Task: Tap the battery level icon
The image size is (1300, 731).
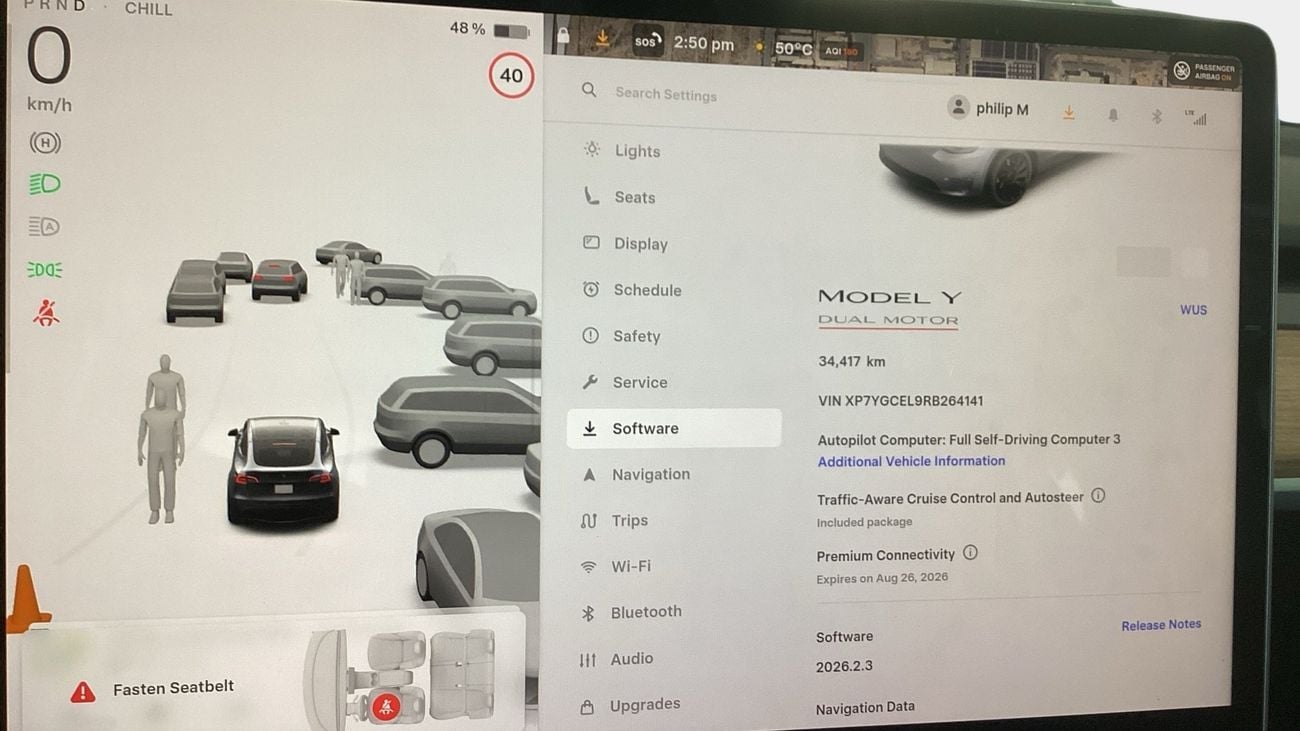Action: [x=511, y=31]
